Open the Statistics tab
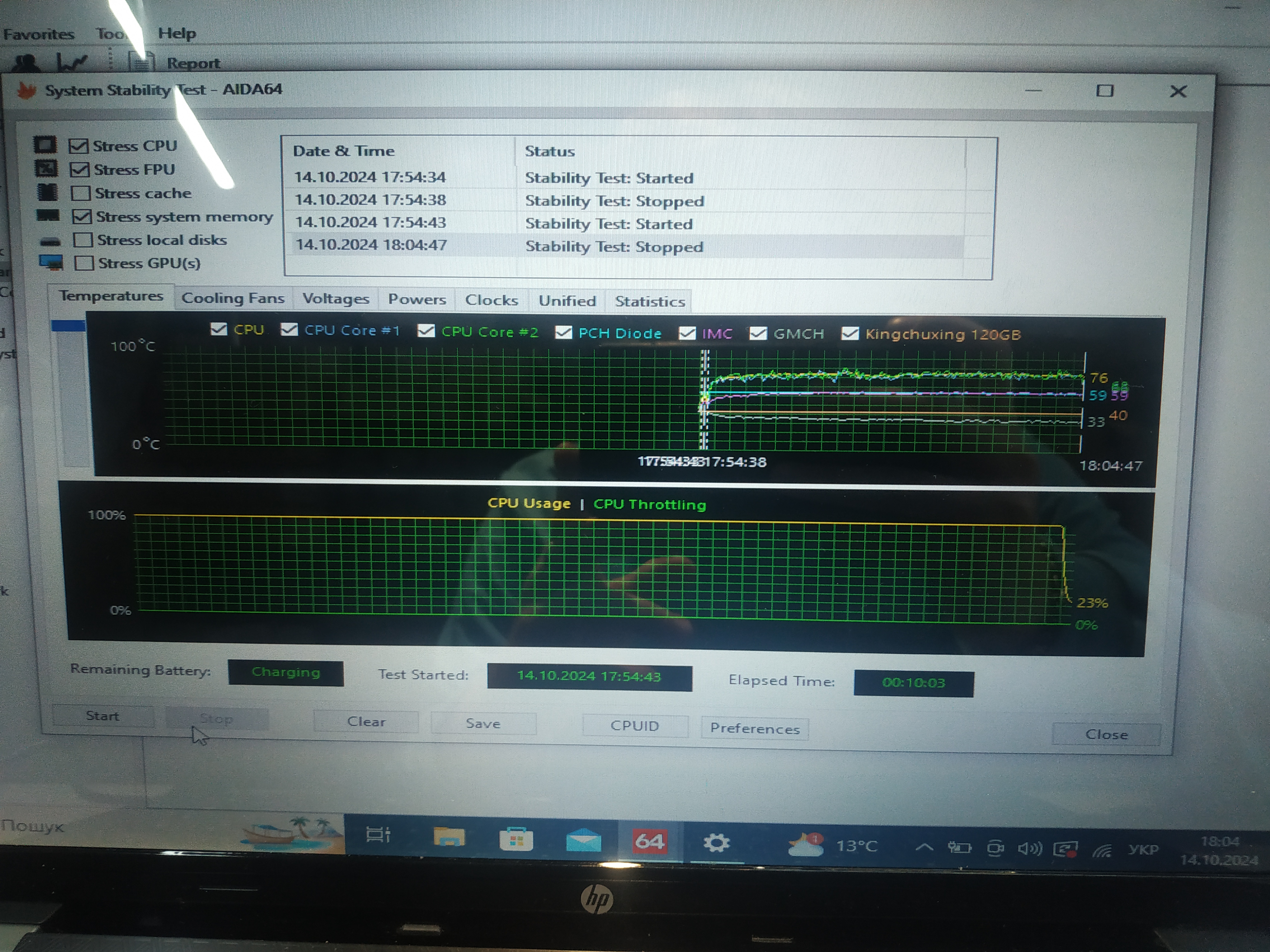This screenshot has height=952, width=1270. point(650,301)
